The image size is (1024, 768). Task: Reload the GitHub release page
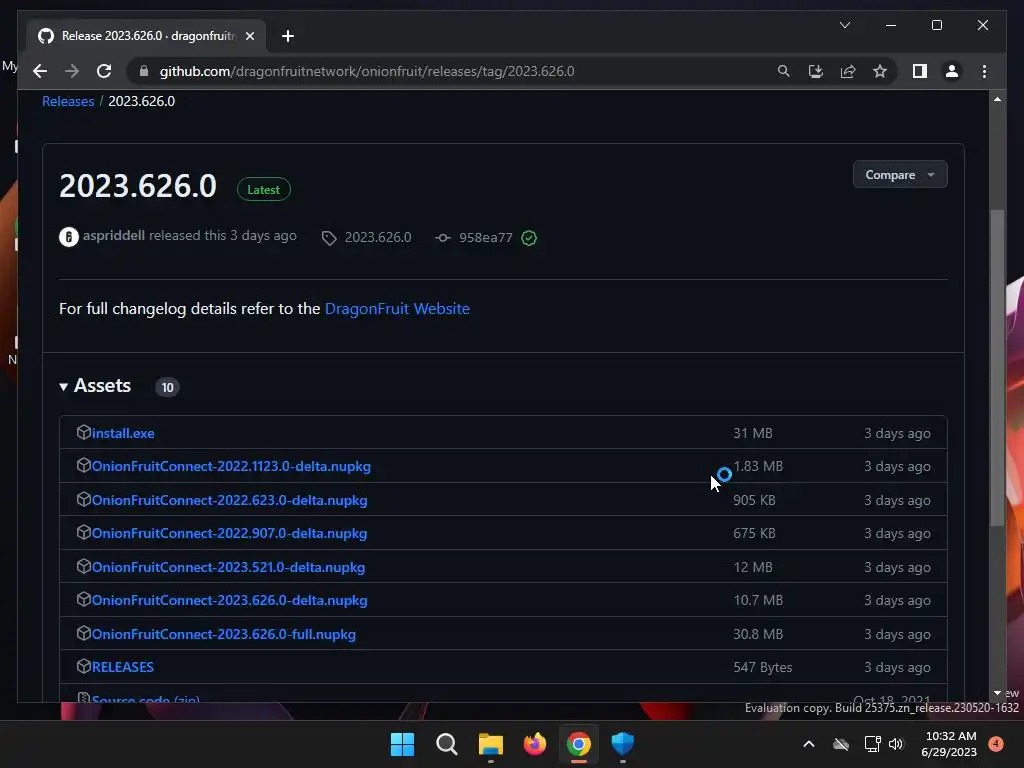(x=104, y=71)
